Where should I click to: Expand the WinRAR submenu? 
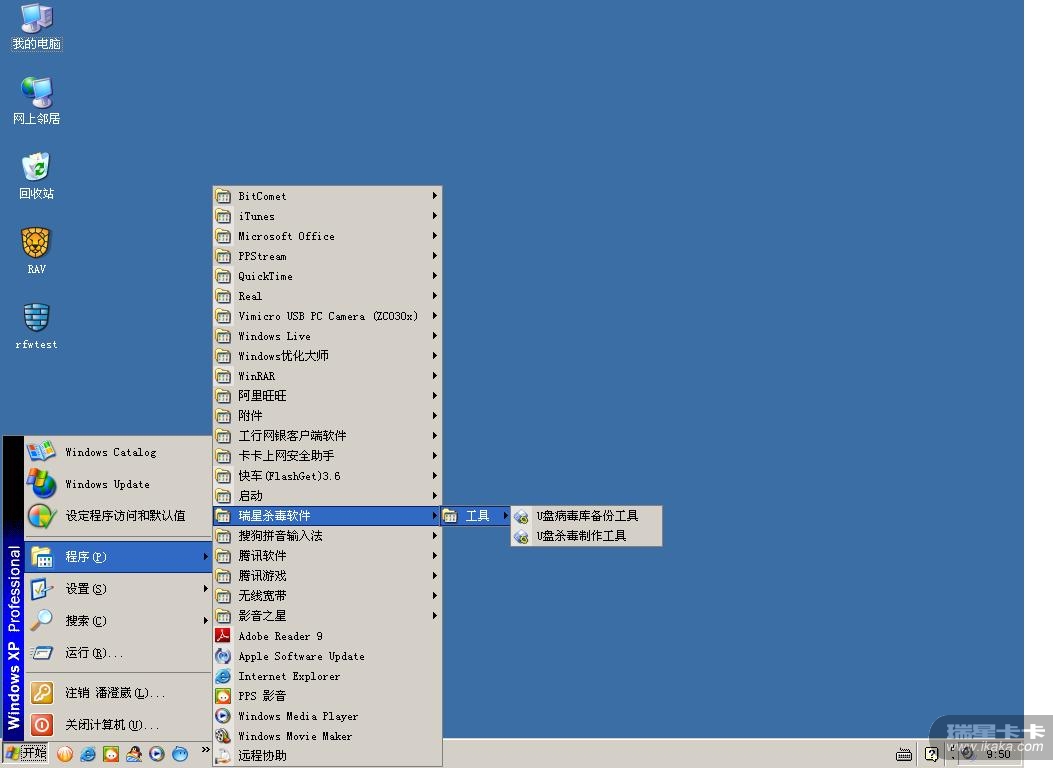328,376
